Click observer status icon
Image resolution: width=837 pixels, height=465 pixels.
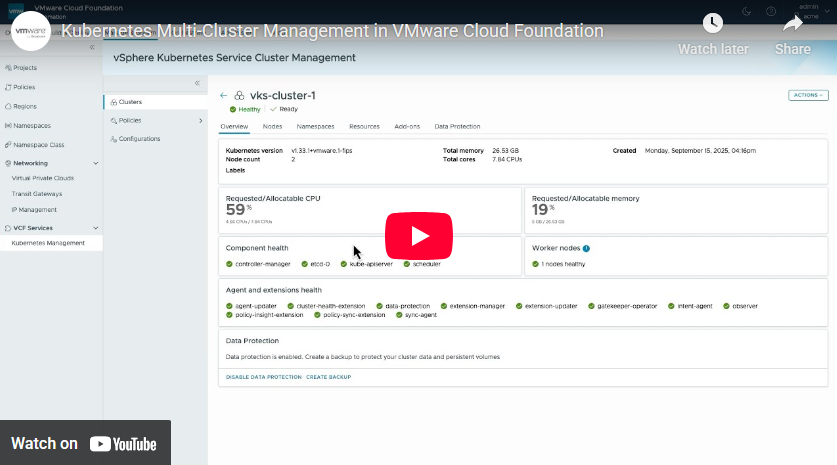coord(726,306)
